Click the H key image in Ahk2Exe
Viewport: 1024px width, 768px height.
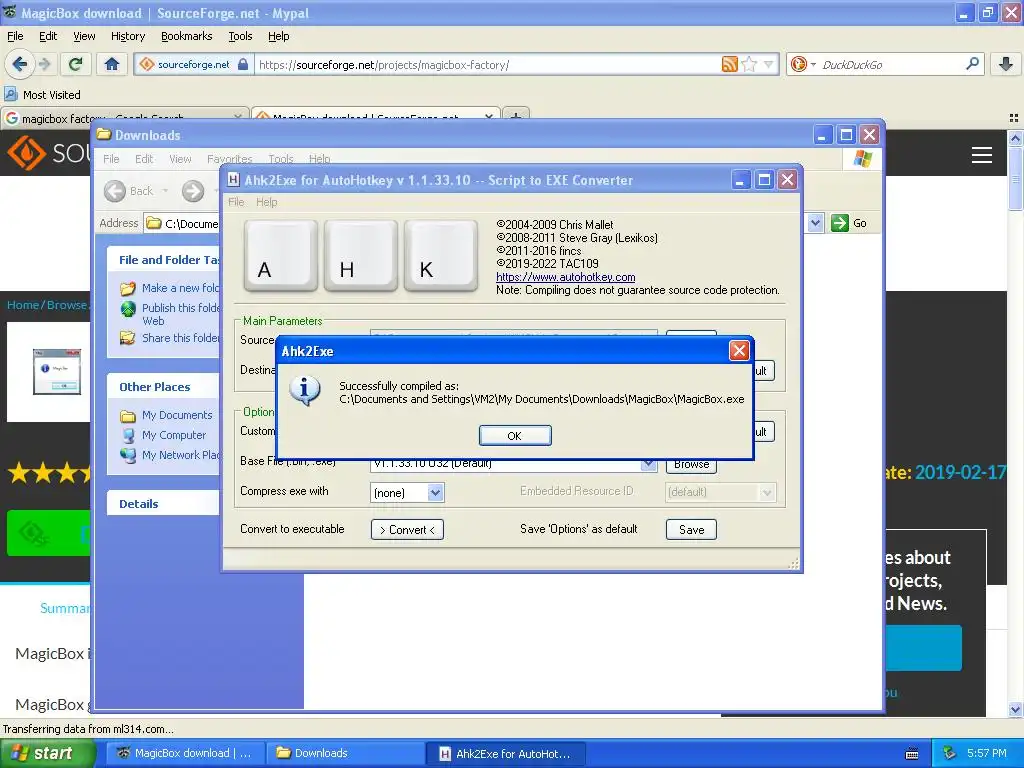(360, 255)
